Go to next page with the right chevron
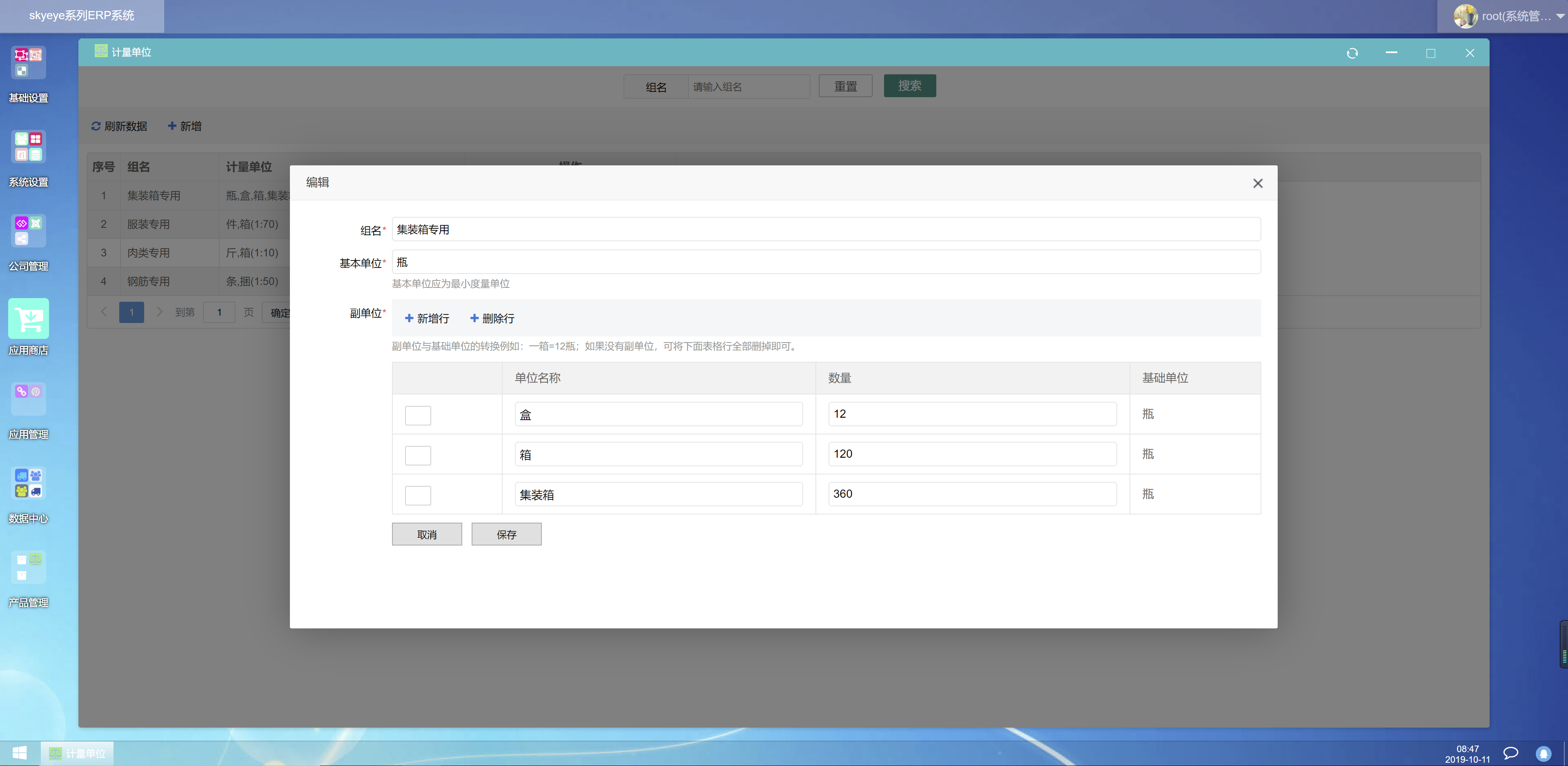Screen dimensions: 1568x766 (x=160, y=312)
